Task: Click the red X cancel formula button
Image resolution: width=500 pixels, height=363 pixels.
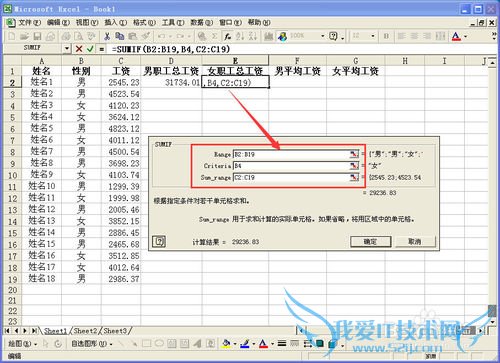Action: 79,49
